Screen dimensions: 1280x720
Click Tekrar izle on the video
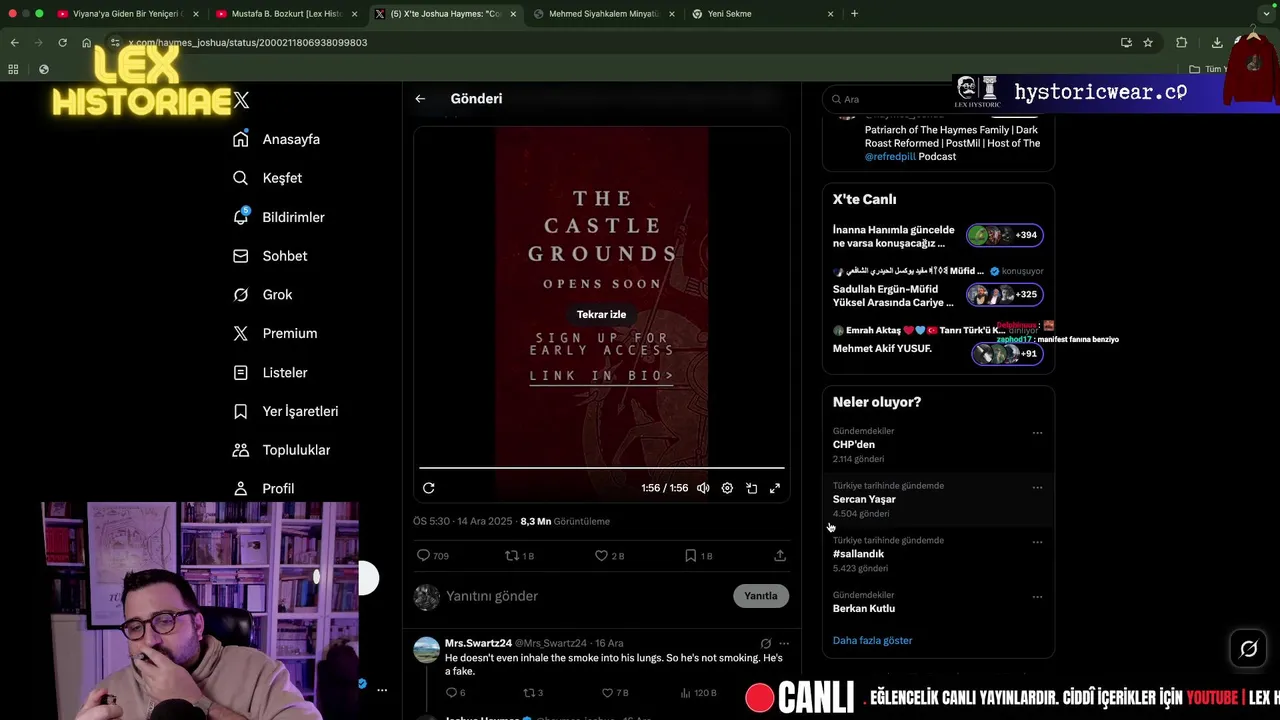[601, 314]
